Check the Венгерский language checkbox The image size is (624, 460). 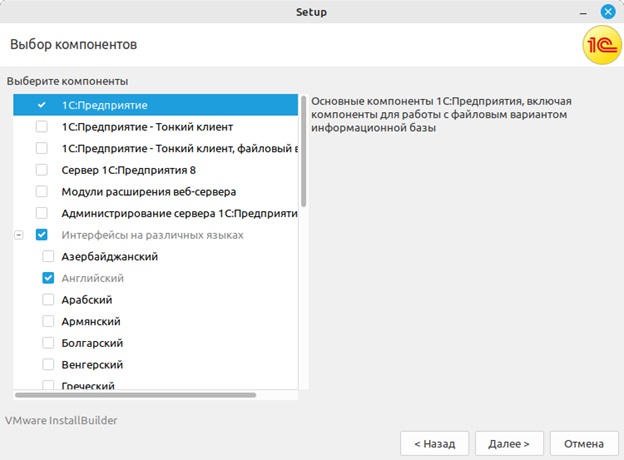(x=48, y=365)
